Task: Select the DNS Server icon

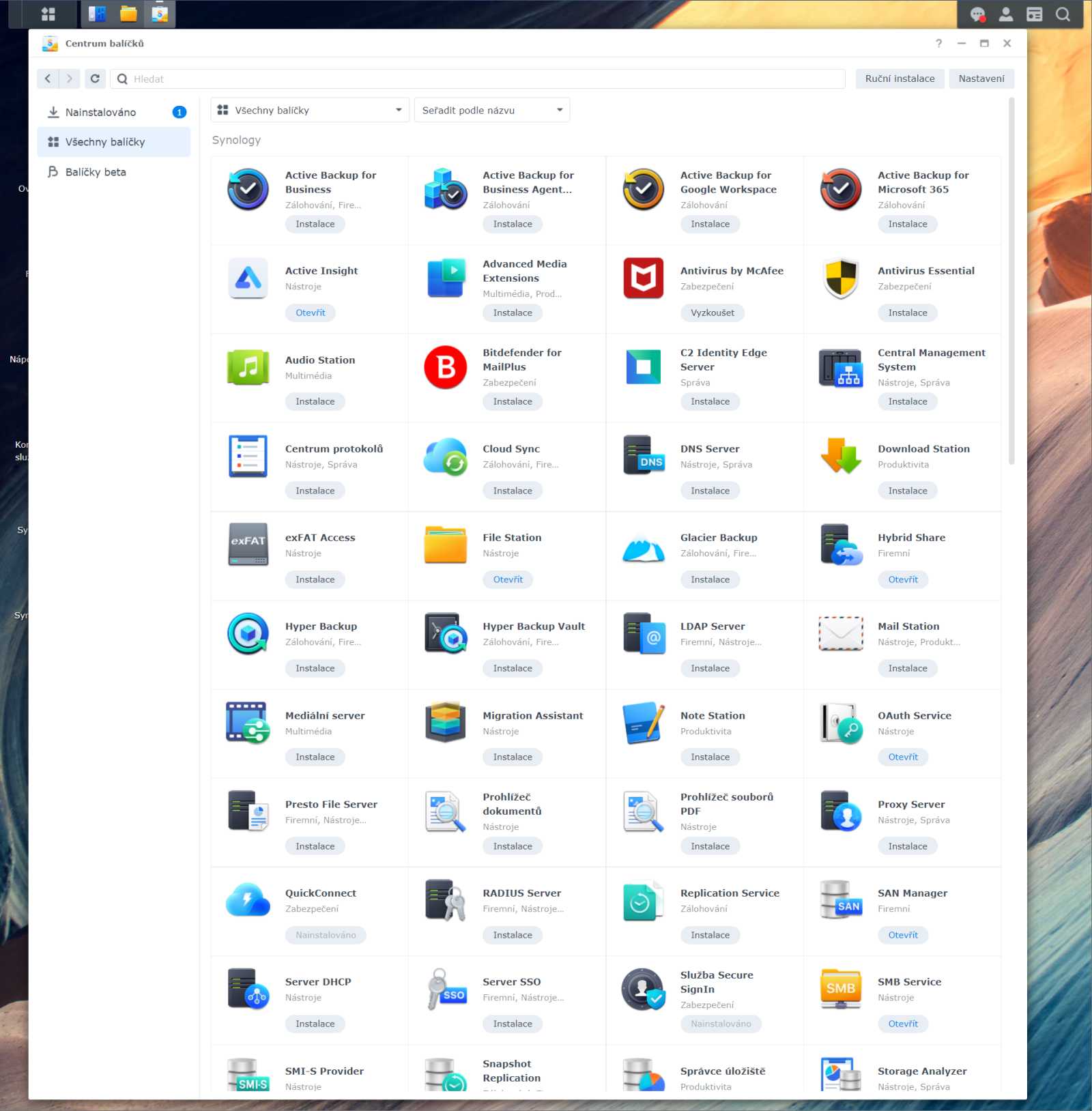Action: coord(643,457)
